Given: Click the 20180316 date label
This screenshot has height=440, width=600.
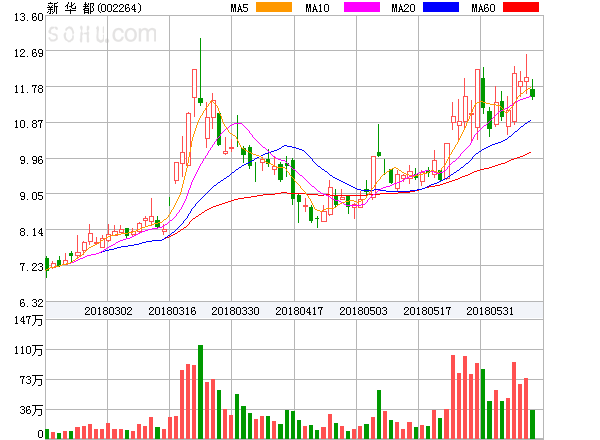Looking at the screenshot, I should [172, 311].
